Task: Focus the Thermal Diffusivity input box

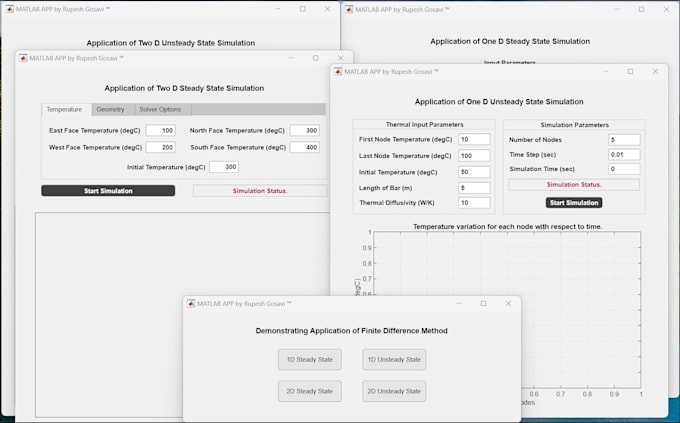Action: pos(472,203)
